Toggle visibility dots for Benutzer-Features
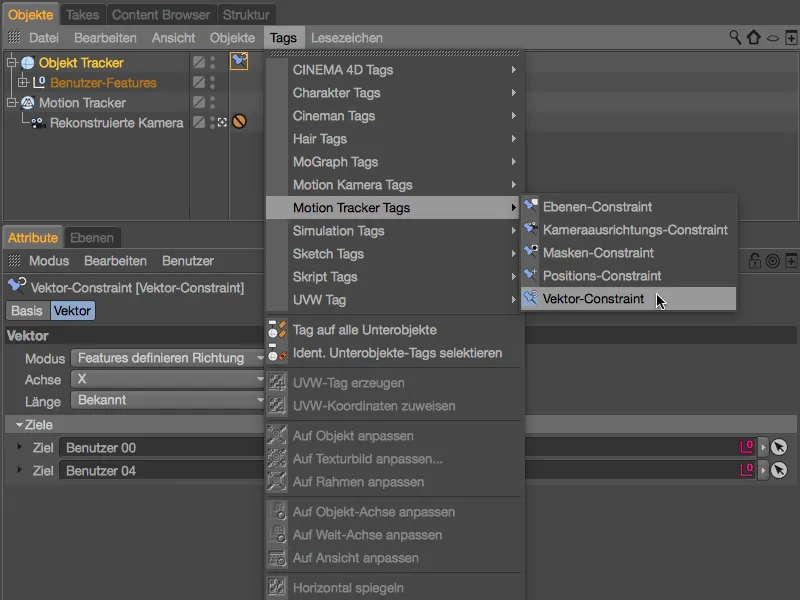 213,82
